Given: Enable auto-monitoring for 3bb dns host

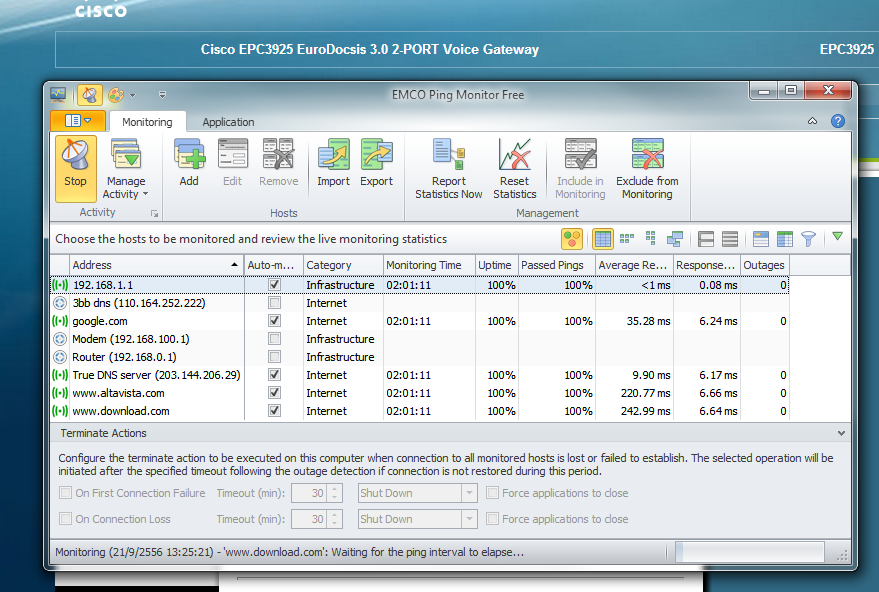Looking at the screenshot, I should 275,303.
